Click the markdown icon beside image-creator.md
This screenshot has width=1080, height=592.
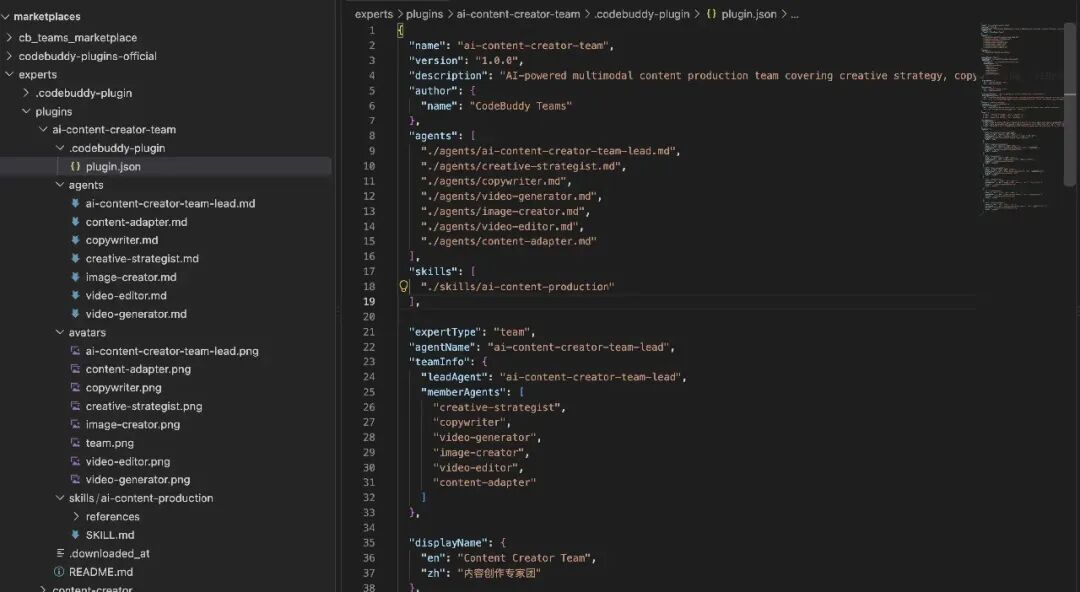pyautogui.click(x=75, y=277)
